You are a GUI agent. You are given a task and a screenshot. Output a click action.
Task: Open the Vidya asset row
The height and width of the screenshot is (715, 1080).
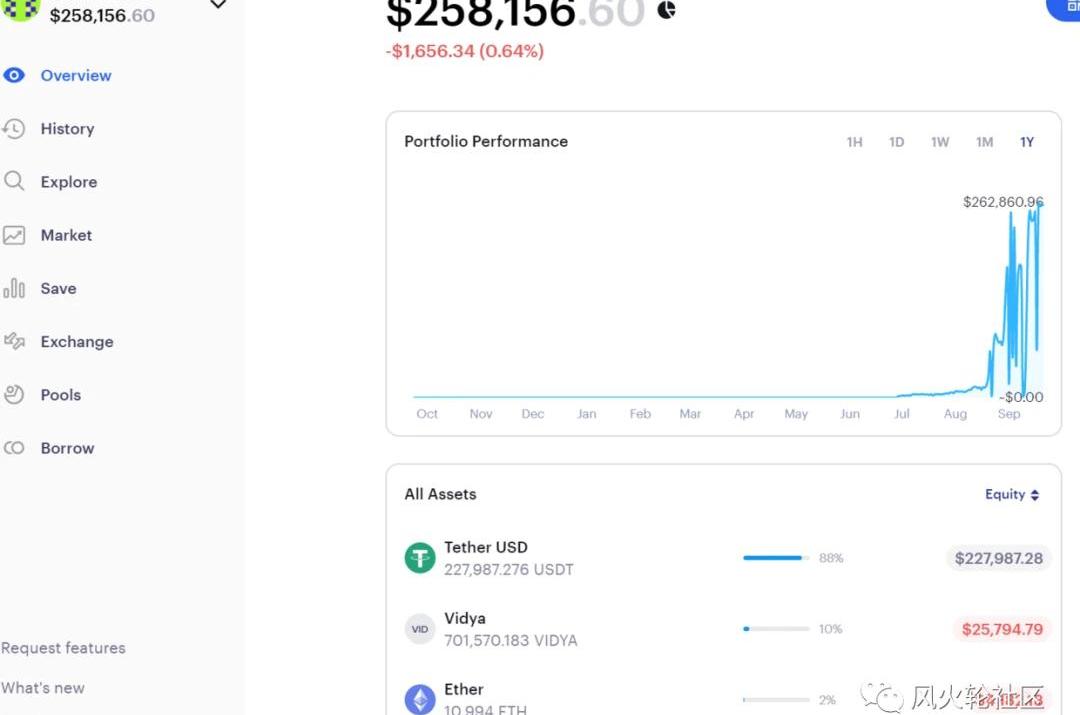click(x=510, y=629)
